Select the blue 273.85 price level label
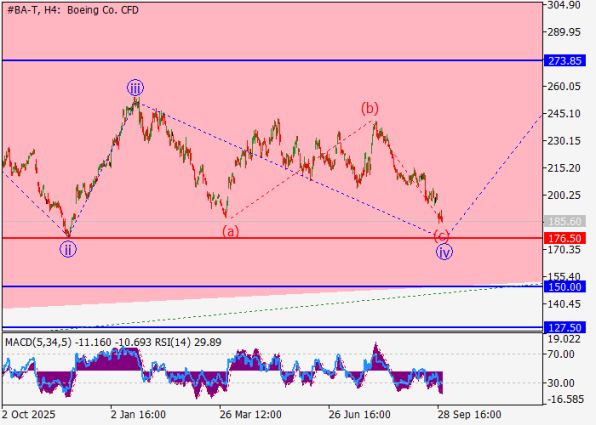Image resolution: width=596 pixels, height=425 pixels. point(564,60)
